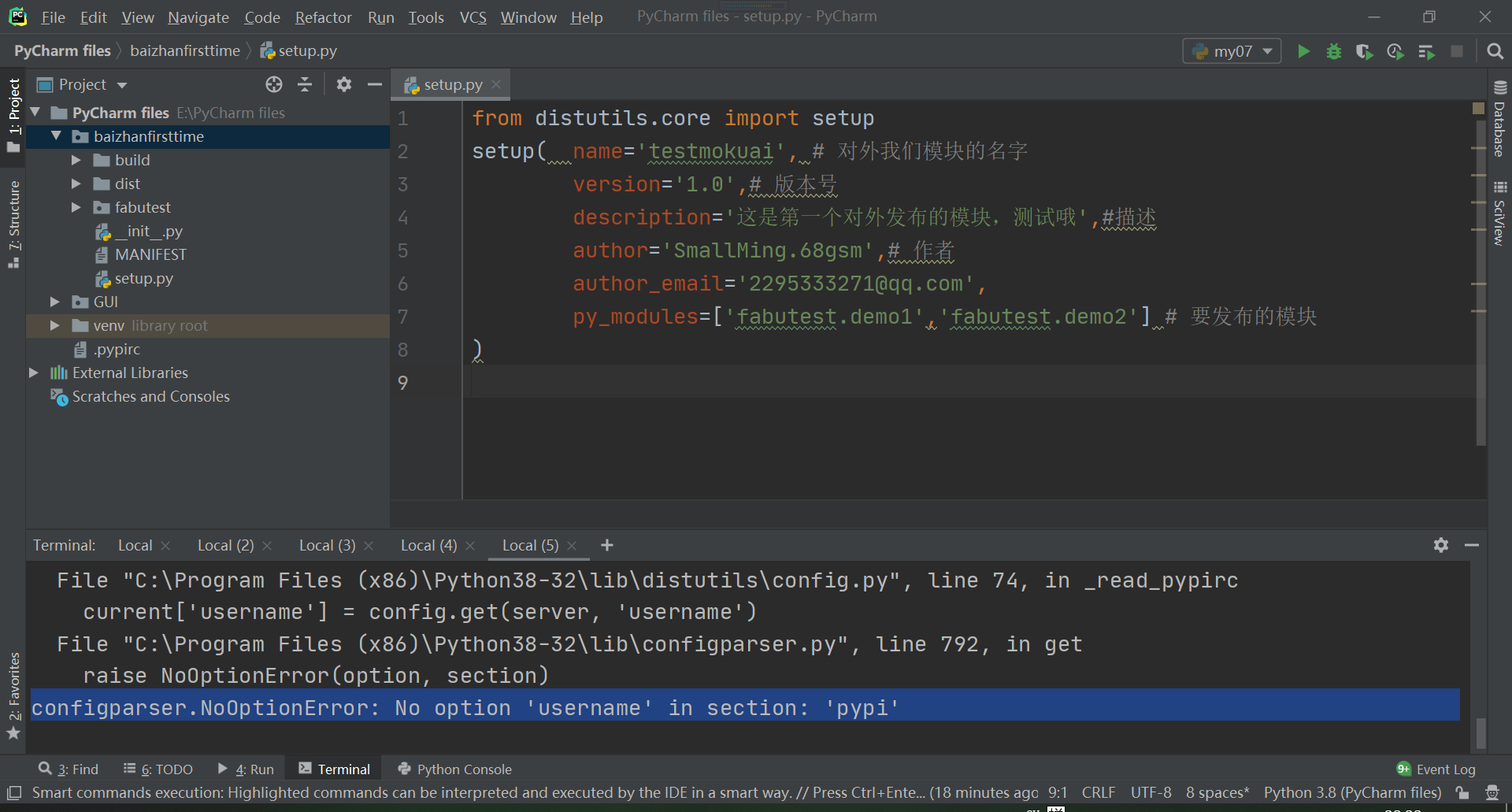The image size is (1512, 812).
Task: Open the File menu
Action: coord(53,17)
